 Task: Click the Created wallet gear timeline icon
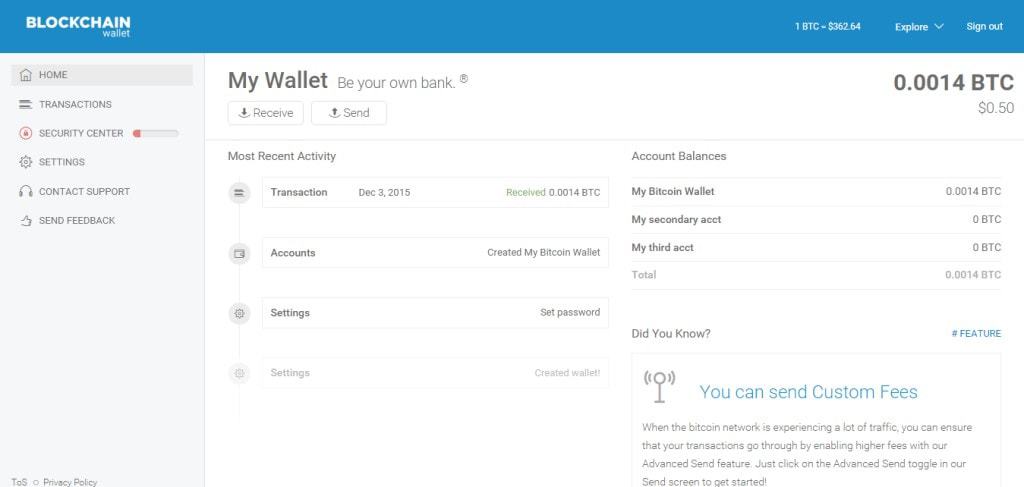point(239,373)
